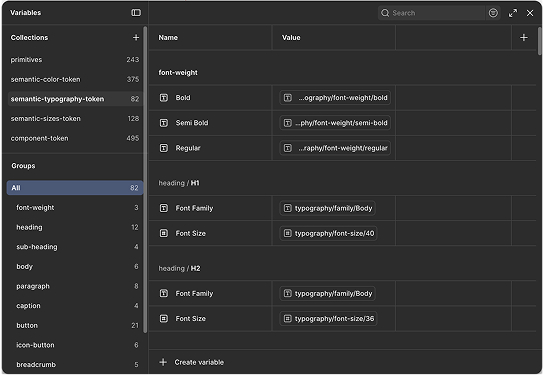Image resolution: width=544 pixels, height=375 pixels.
Task: Add a new mode column with plus
Action: [524, 37]
